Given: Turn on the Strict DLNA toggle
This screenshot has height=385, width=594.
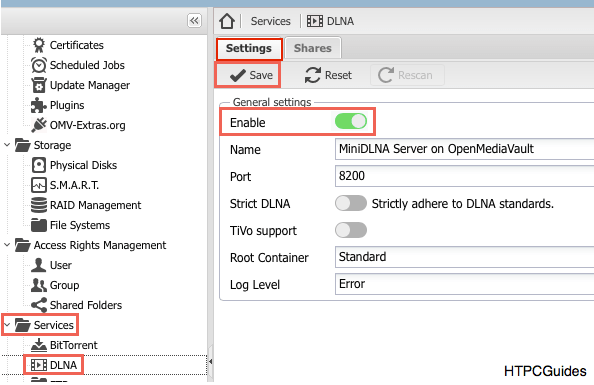Looking at the screenshot, I should pos(351,203).
